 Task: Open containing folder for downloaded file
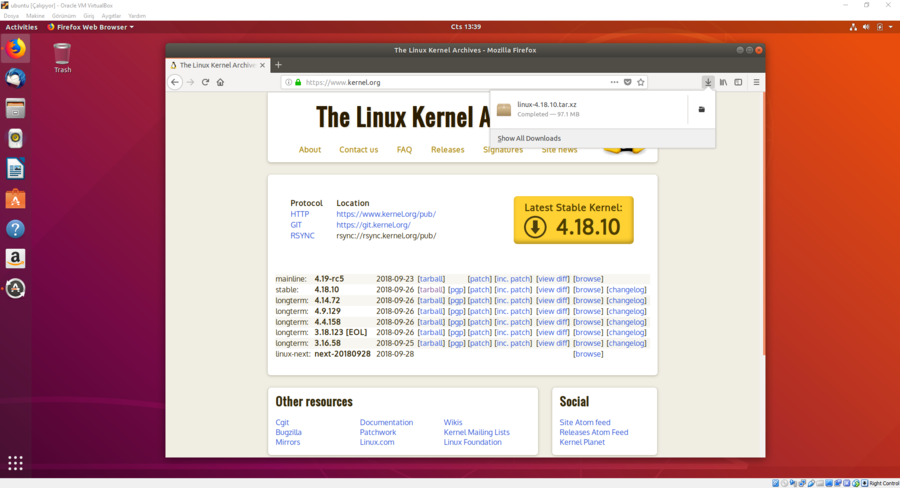701,109
